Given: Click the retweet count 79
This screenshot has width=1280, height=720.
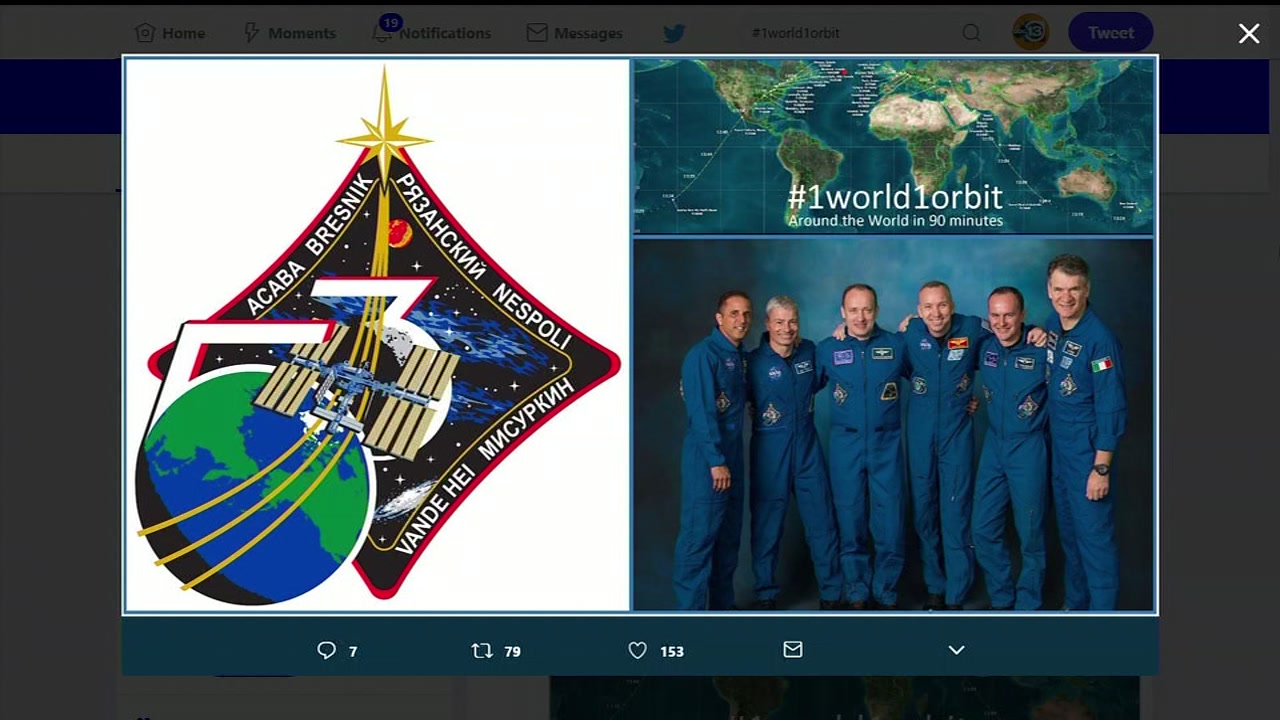Looking at the screenshot, I should point(512,651).
